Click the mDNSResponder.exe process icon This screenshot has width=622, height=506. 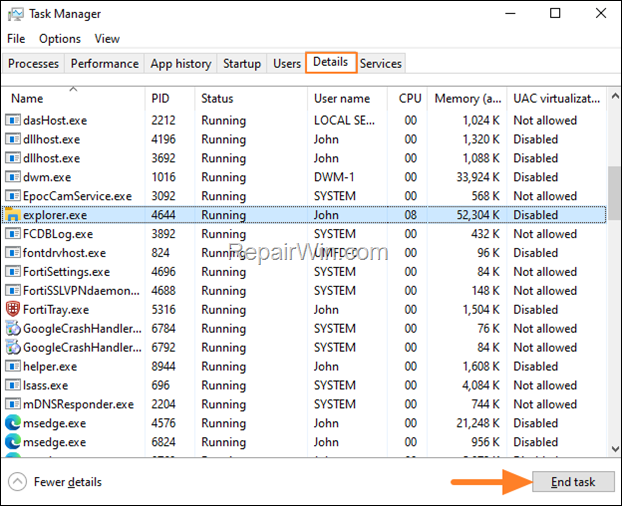[13, 404]
